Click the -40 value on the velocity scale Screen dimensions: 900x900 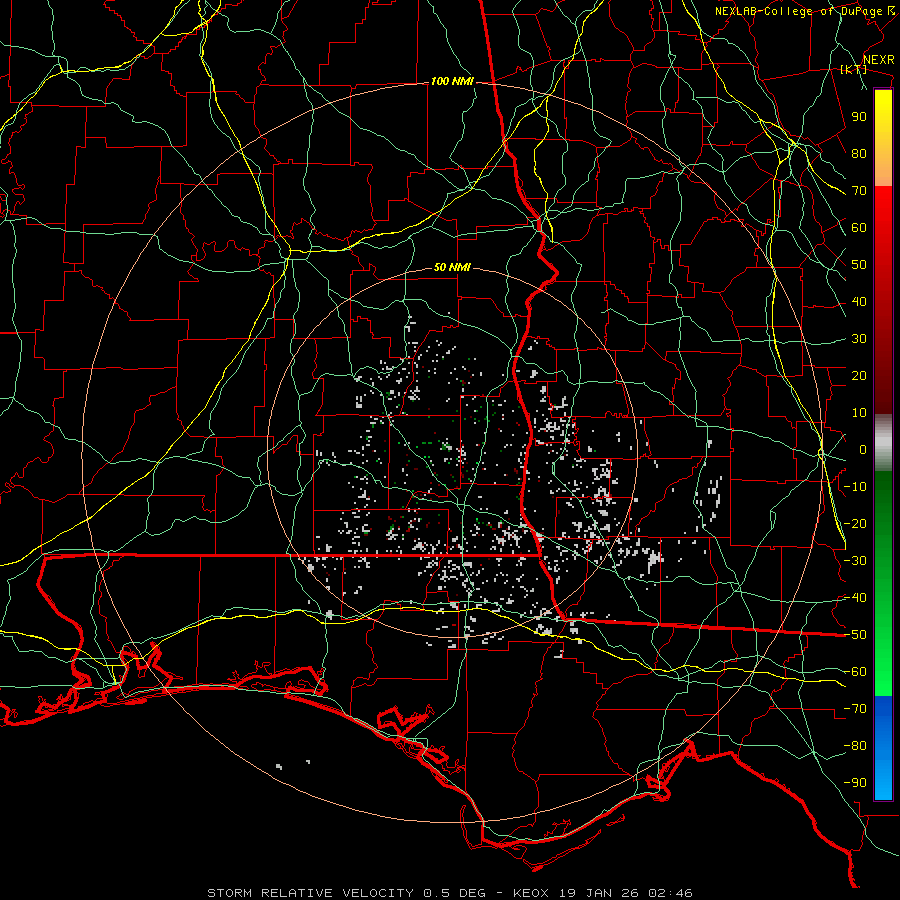[855, 598]
